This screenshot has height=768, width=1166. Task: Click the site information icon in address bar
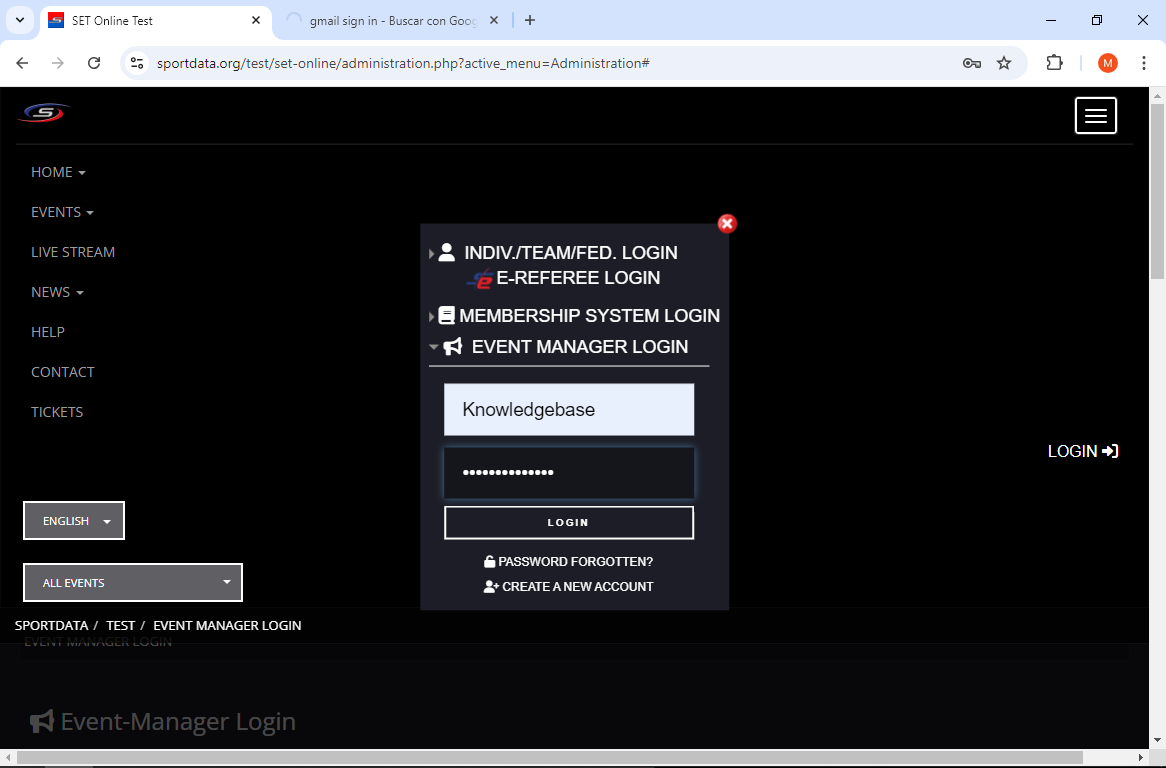[x=138, y=63]
